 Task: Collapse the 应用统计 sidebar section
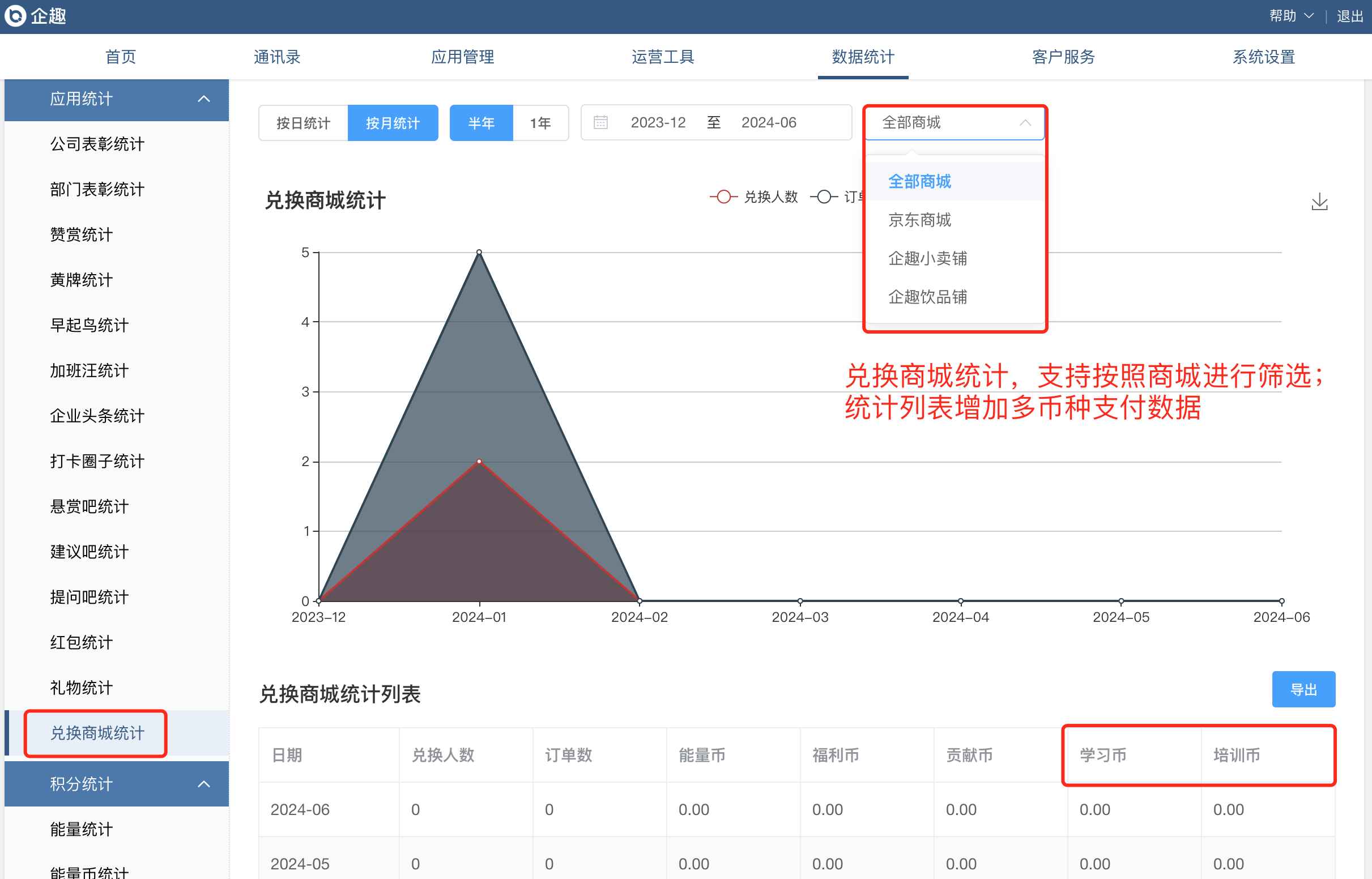tap(204, 99)
